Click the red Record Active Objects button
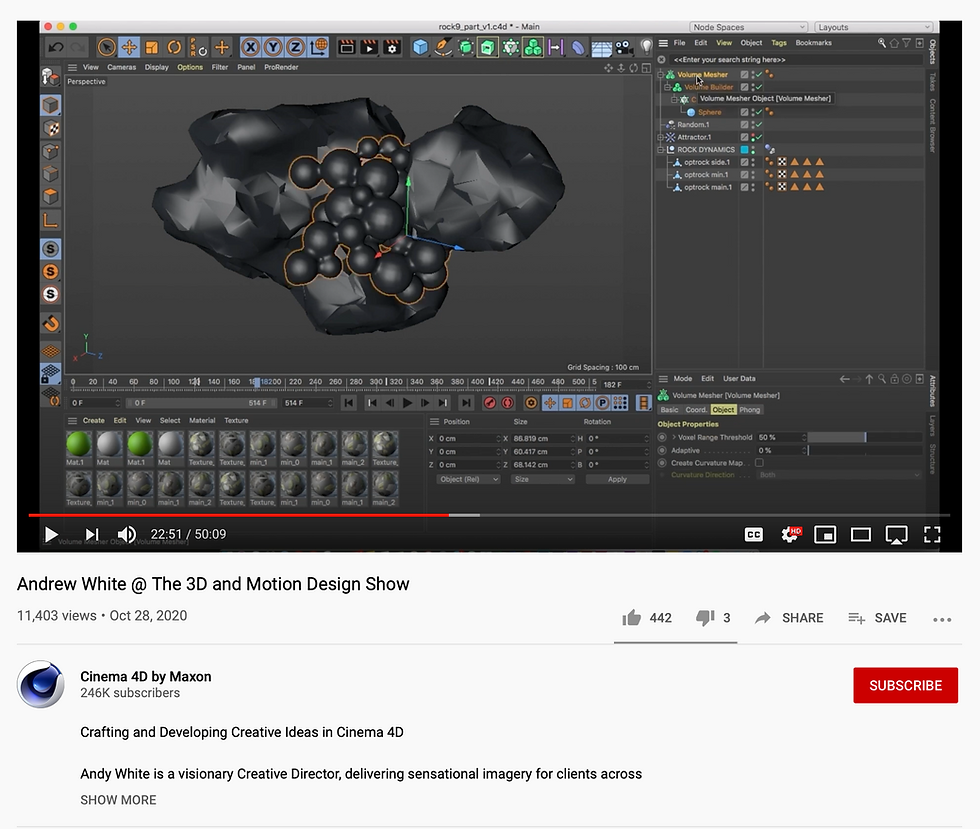The width and height of the screenshot is (980, 829). click(490, 403)
